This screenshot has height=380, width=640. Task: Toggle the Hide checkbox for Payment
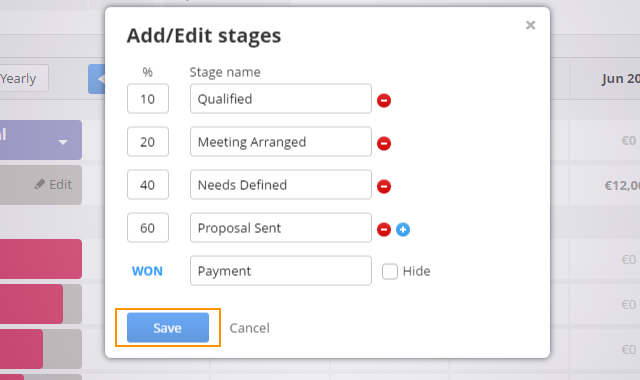(390, 271)
